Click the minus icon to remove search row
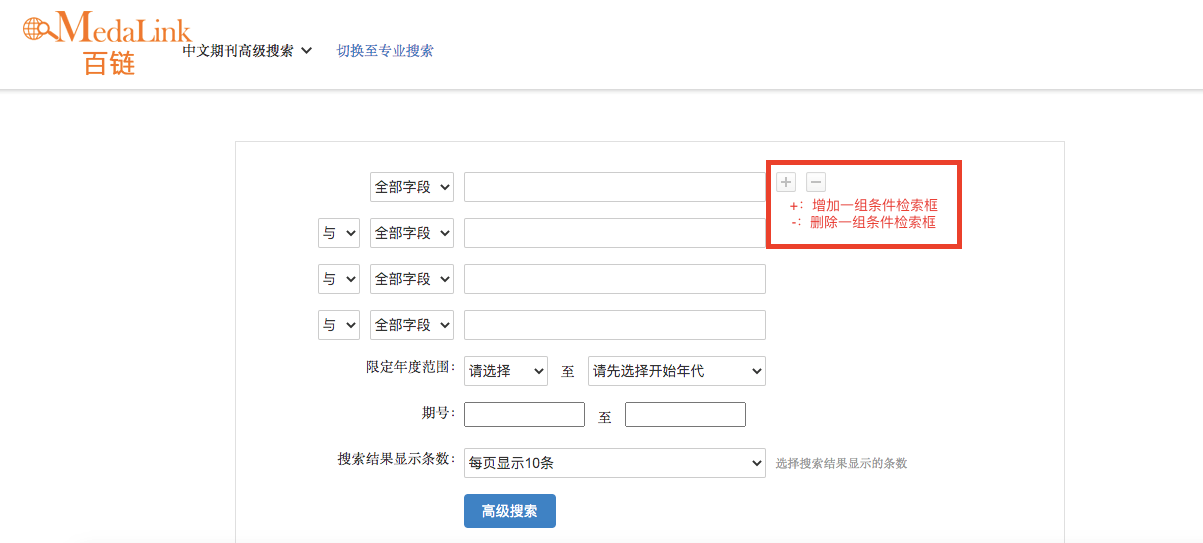Viewport: 1203px width, 543px height. pos(816,182)
